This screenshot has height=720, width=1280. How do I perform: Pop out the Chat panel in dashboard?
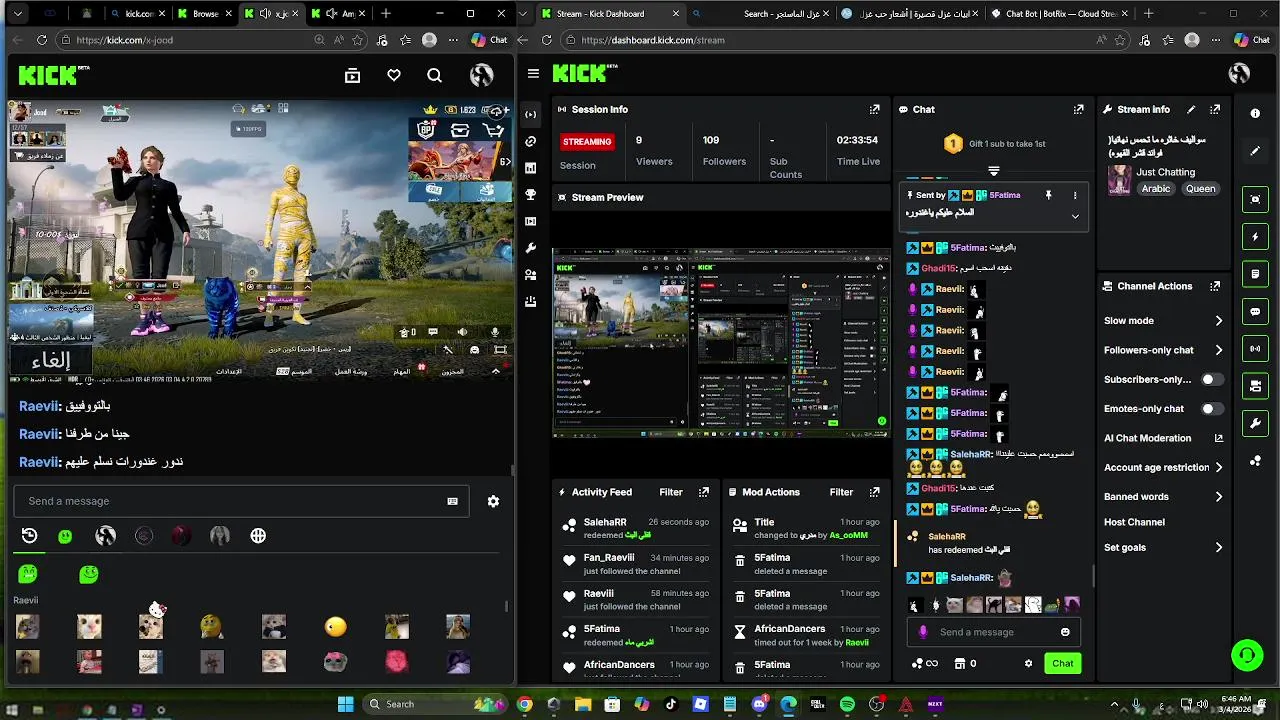pyautogui.click(x=1078, y=109)
